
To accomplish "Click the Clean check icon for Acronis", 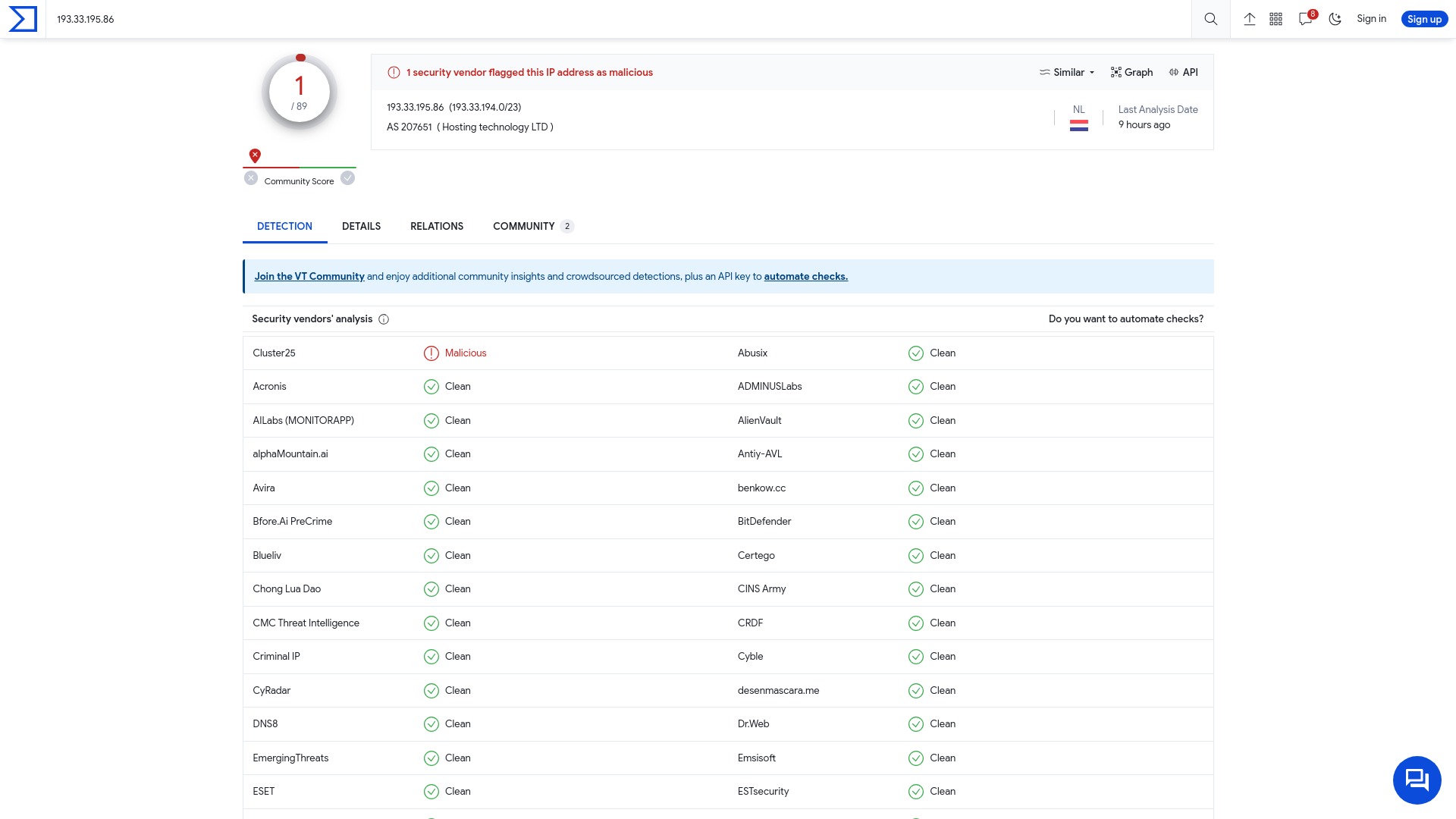I will (431, 387).
